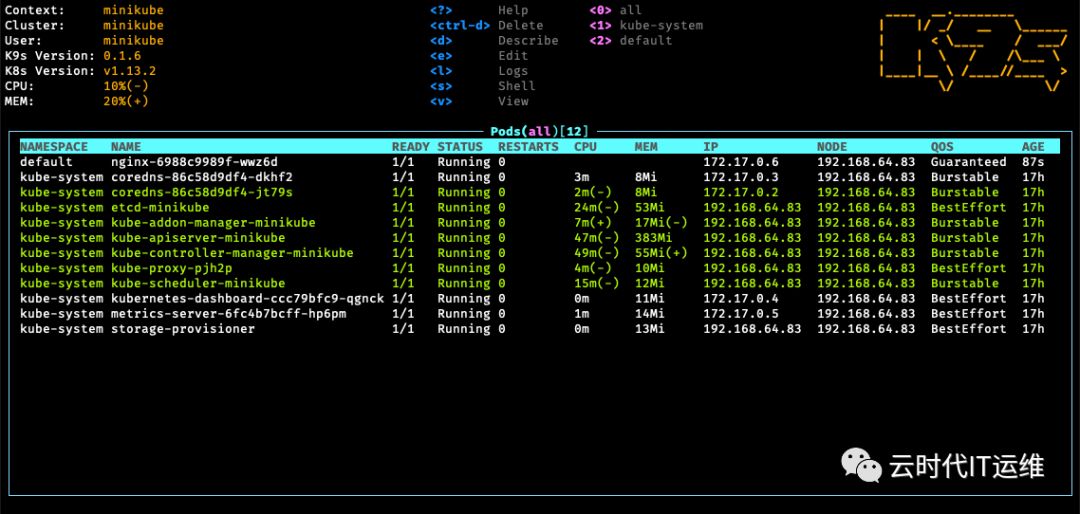Click the User value minikube
1080x514 pixels.
point(134,41)
